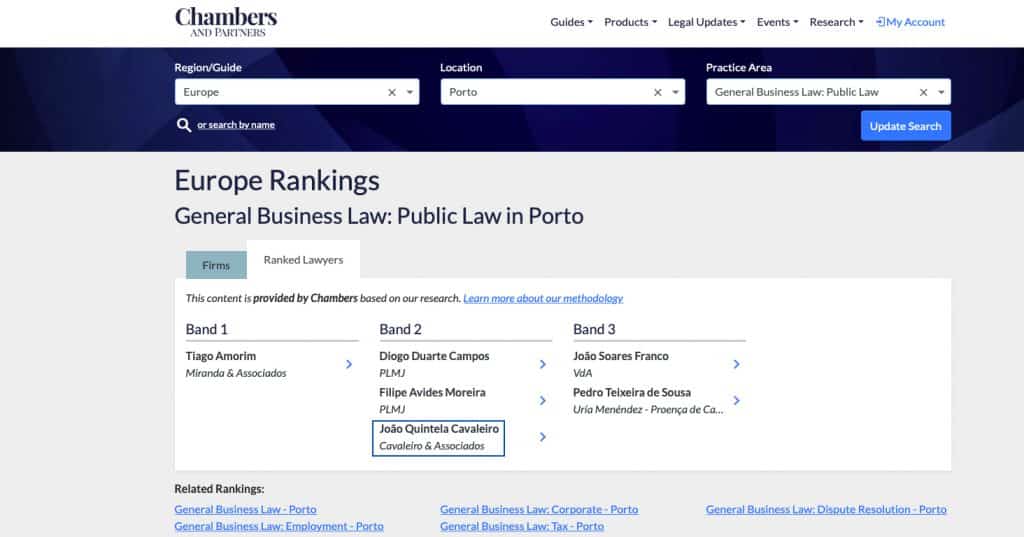
Task: Switch to the Firms tab
Action: [216, 265]
